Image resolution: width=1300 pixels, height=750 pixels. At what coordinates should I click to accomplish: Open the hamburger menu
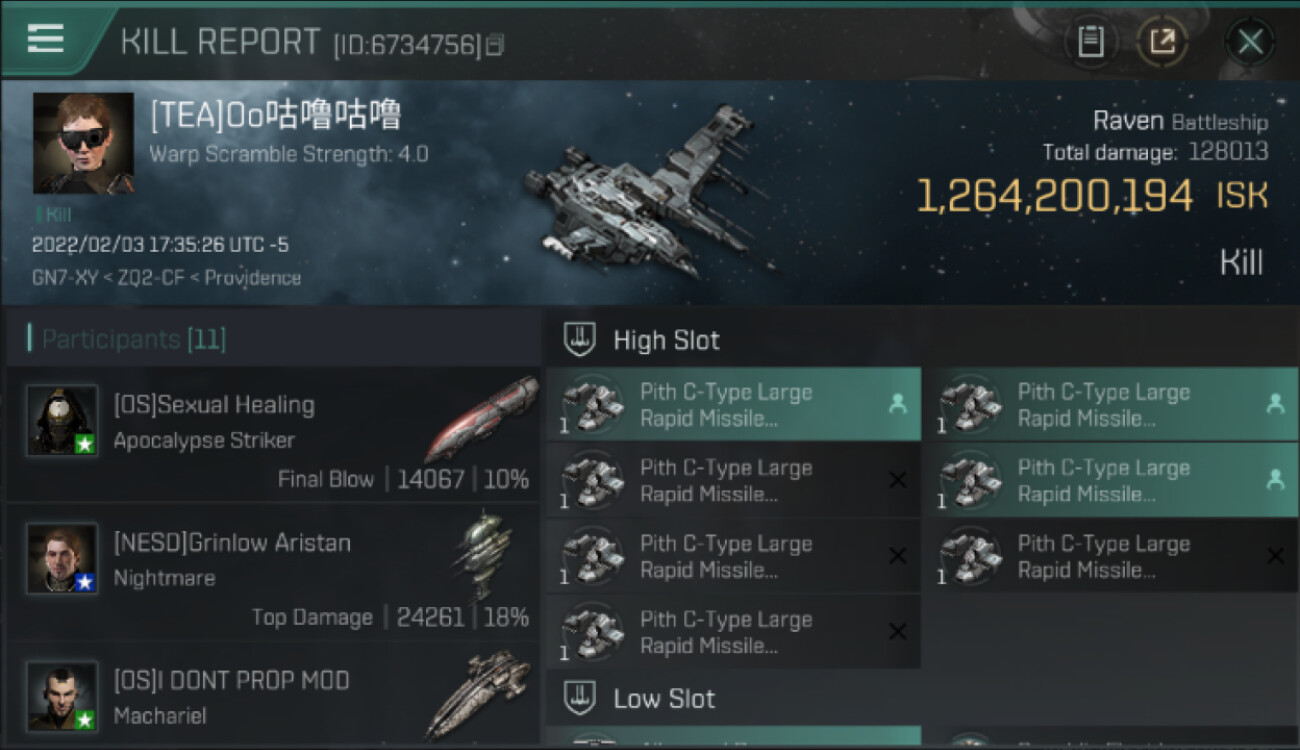(x=46, y=39)
